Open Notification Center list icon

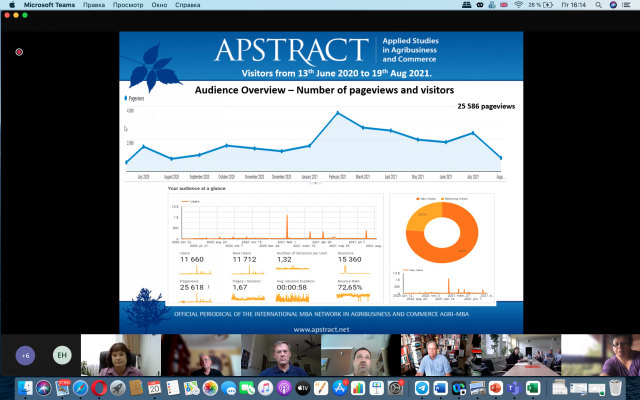626,5
